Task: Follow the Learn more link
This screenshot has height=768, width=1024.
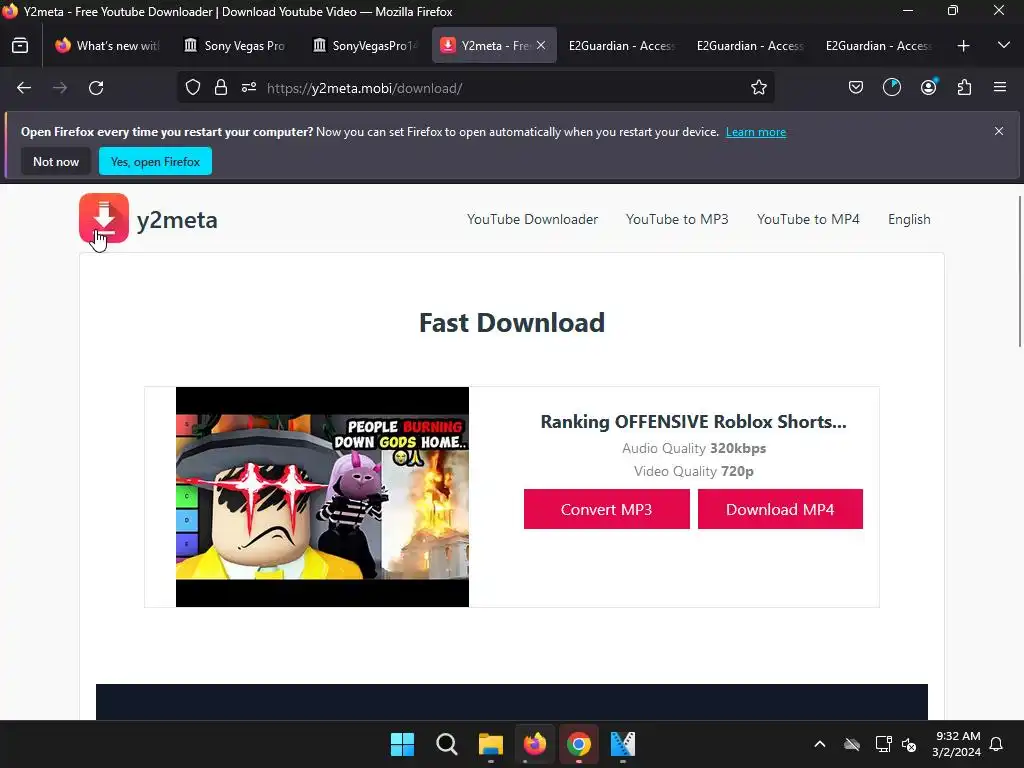Action: pyautogui.click(x=756, y=132)
